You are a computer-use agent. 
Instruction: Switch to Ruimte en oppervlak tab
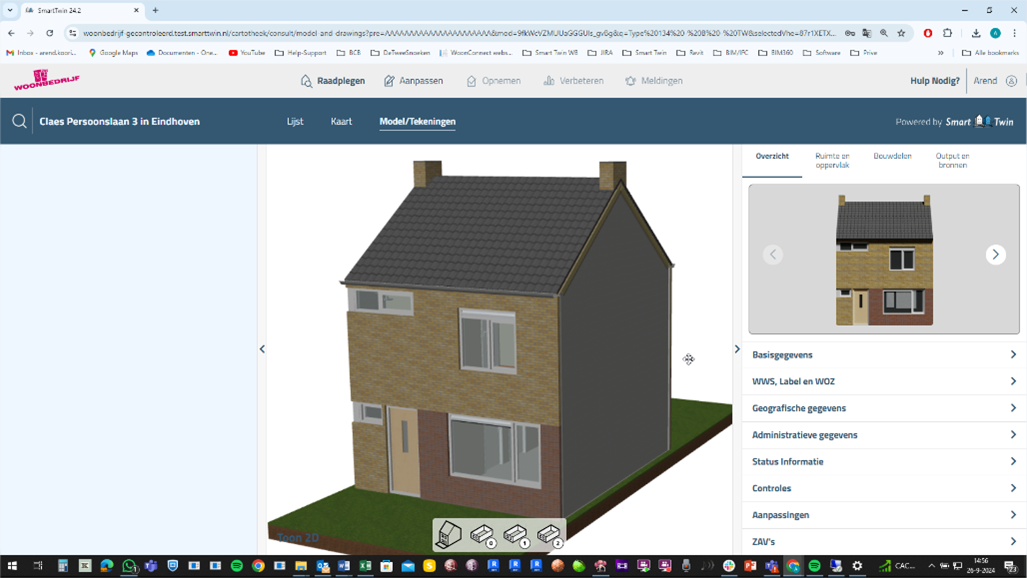coord(832,160)
